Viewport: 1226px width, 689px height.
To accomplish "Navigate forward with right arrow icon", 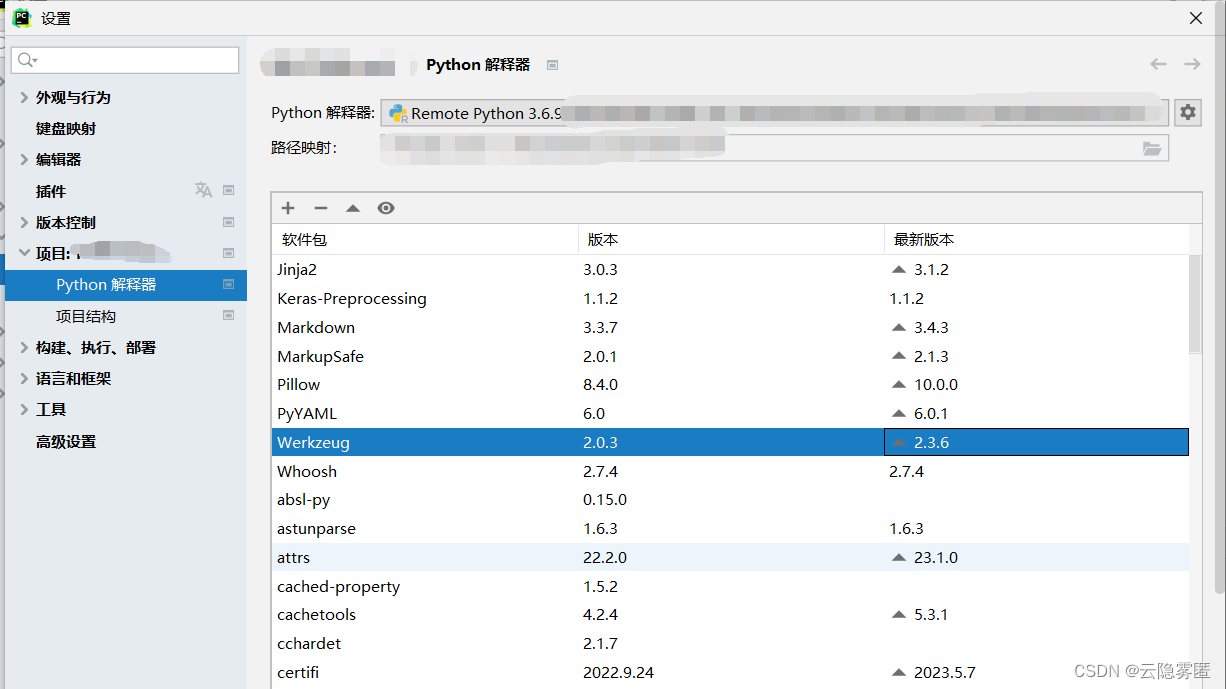I will click(x=1192, y=64).
